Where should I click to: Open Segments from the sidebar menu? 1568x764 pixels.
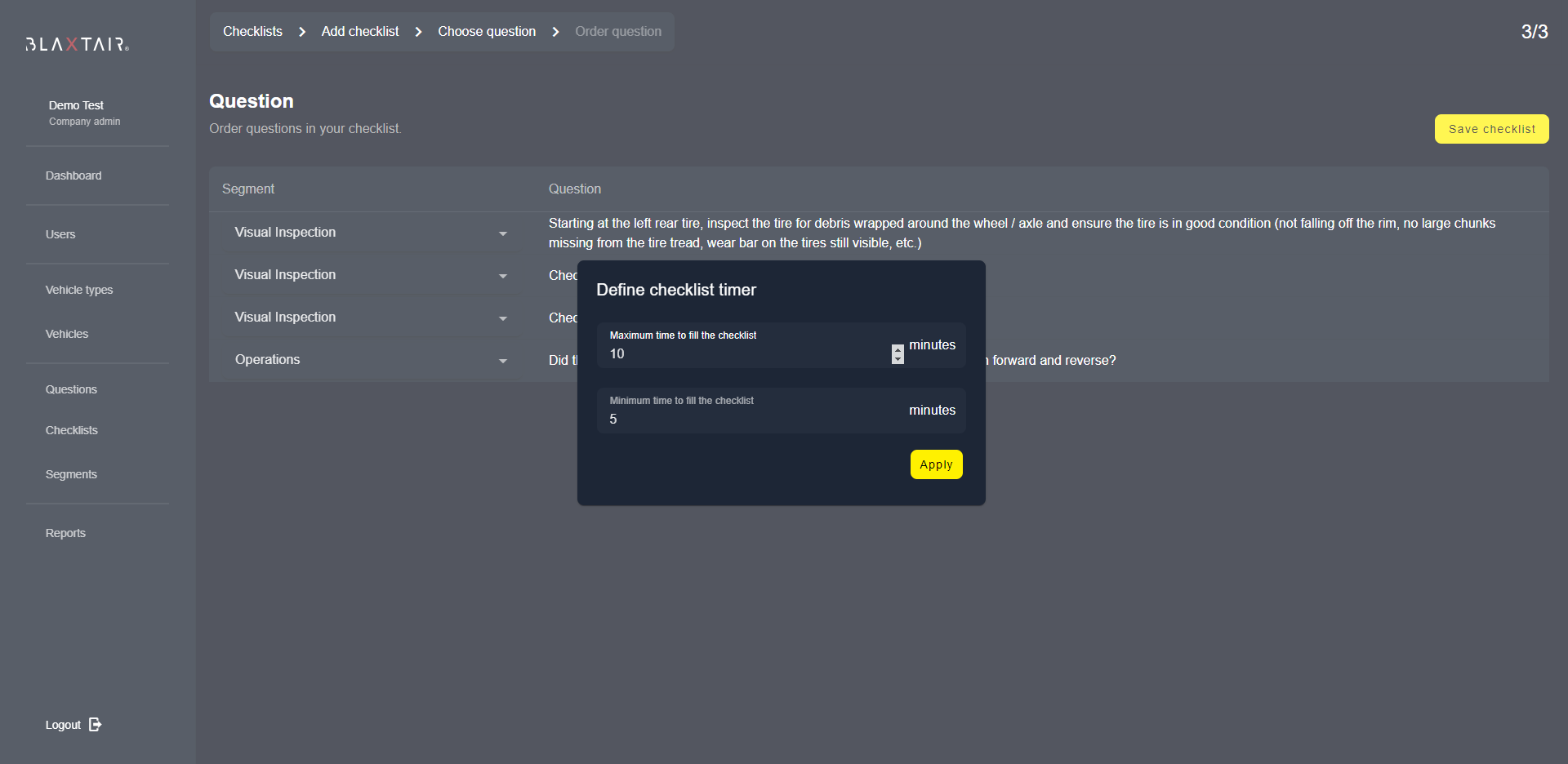pyautogui.click(x=71, y=474)
